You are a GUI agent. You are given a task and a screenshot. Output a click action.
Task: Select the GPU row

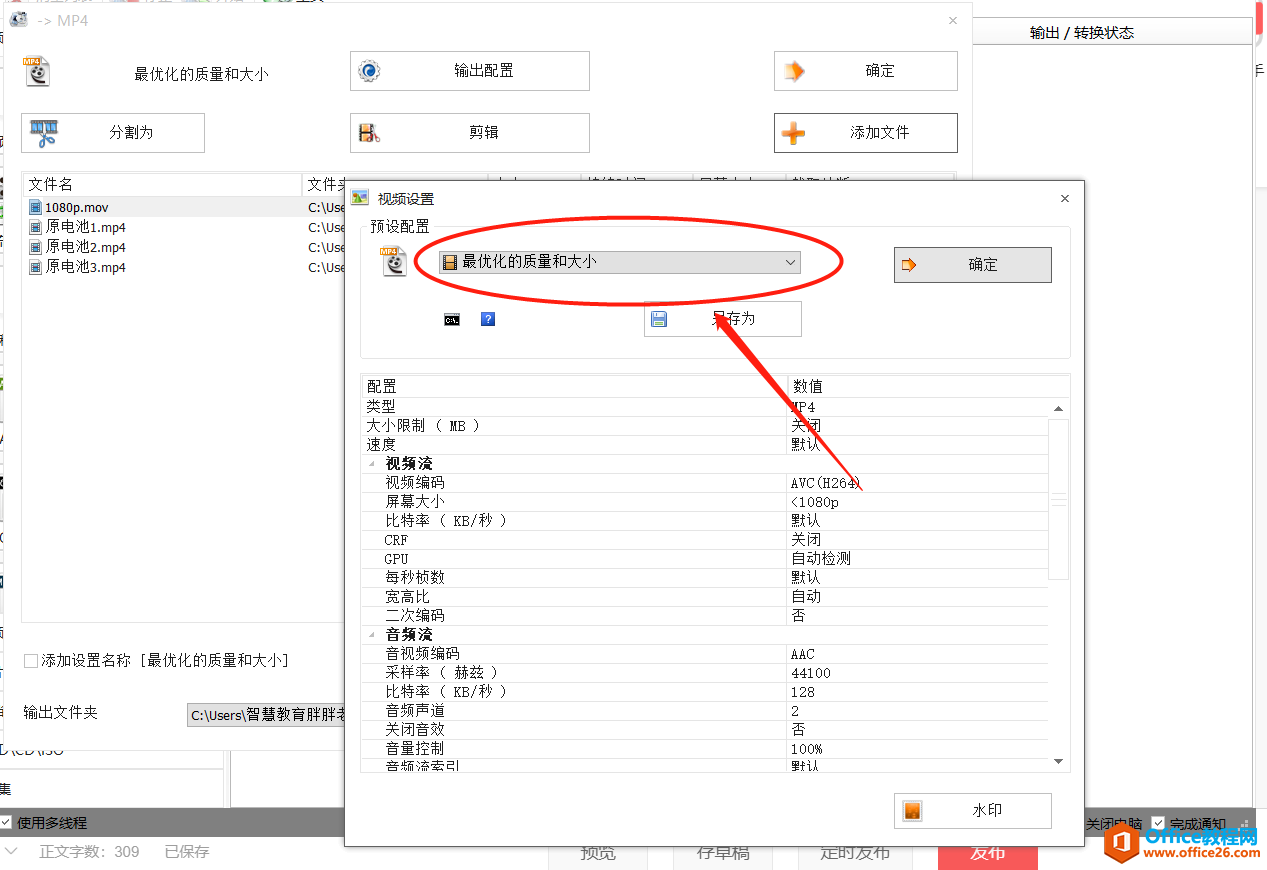coord(705,559)
